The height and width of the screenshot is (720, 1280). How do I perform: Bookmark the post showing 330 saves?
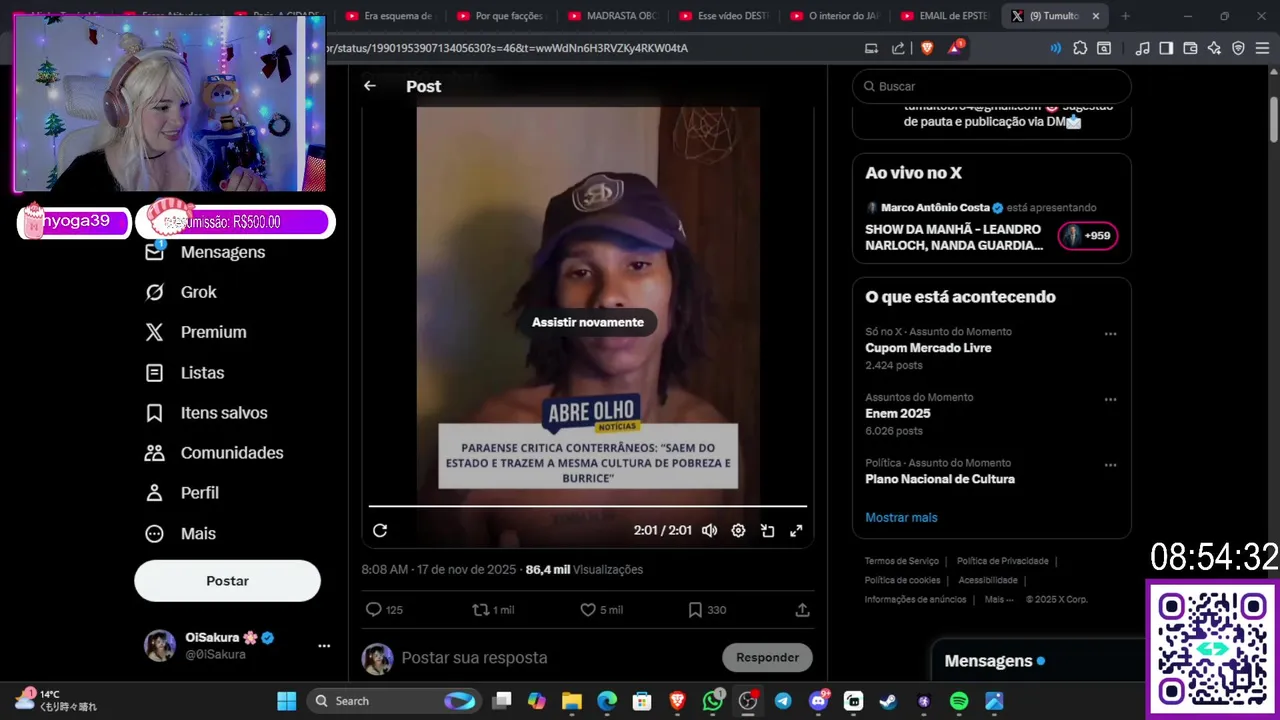click(695, 609)
